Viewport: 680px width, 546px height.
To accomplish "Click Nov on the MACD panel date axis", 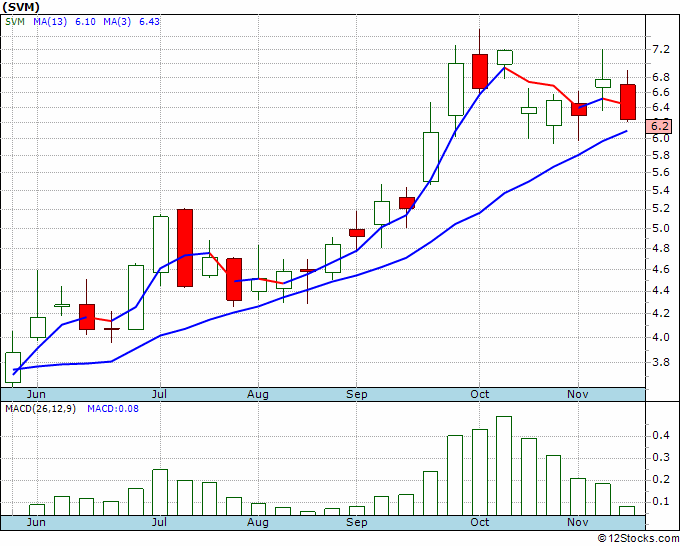I will click(x=578, y=522).
